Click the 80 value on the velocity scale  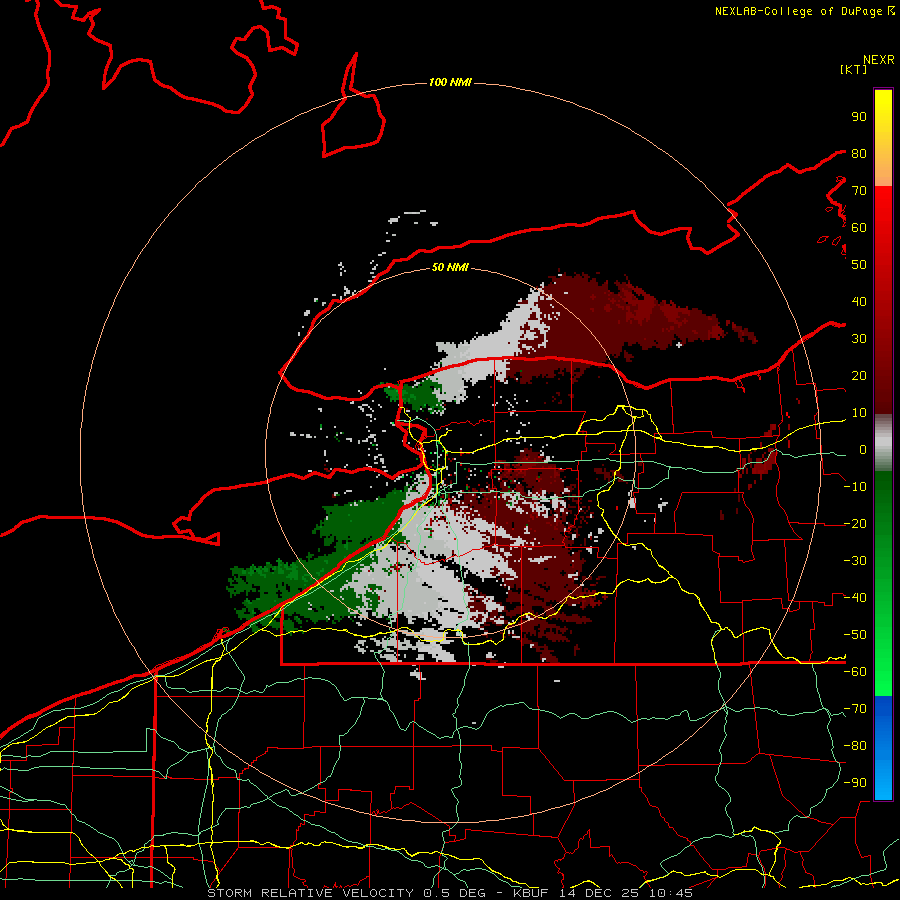(859, 154)
